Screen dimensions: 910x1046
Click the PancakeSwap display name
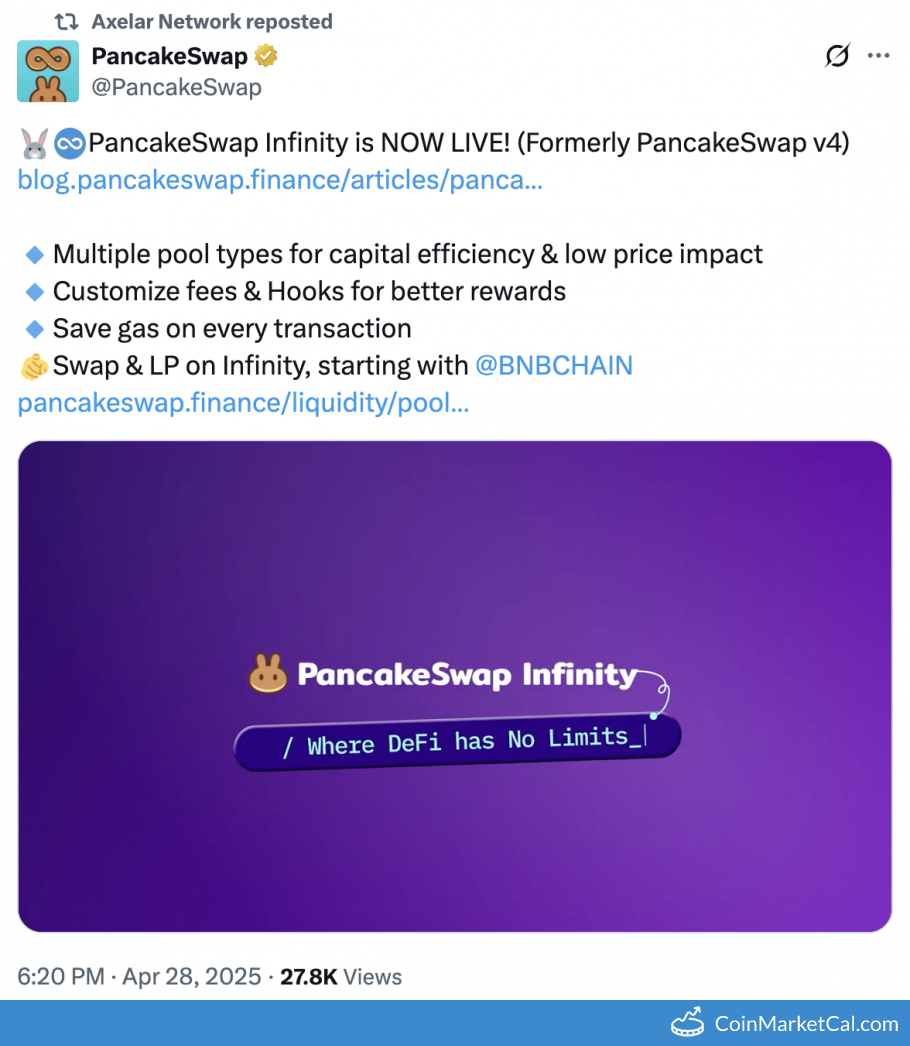click(x=169, y=57)
